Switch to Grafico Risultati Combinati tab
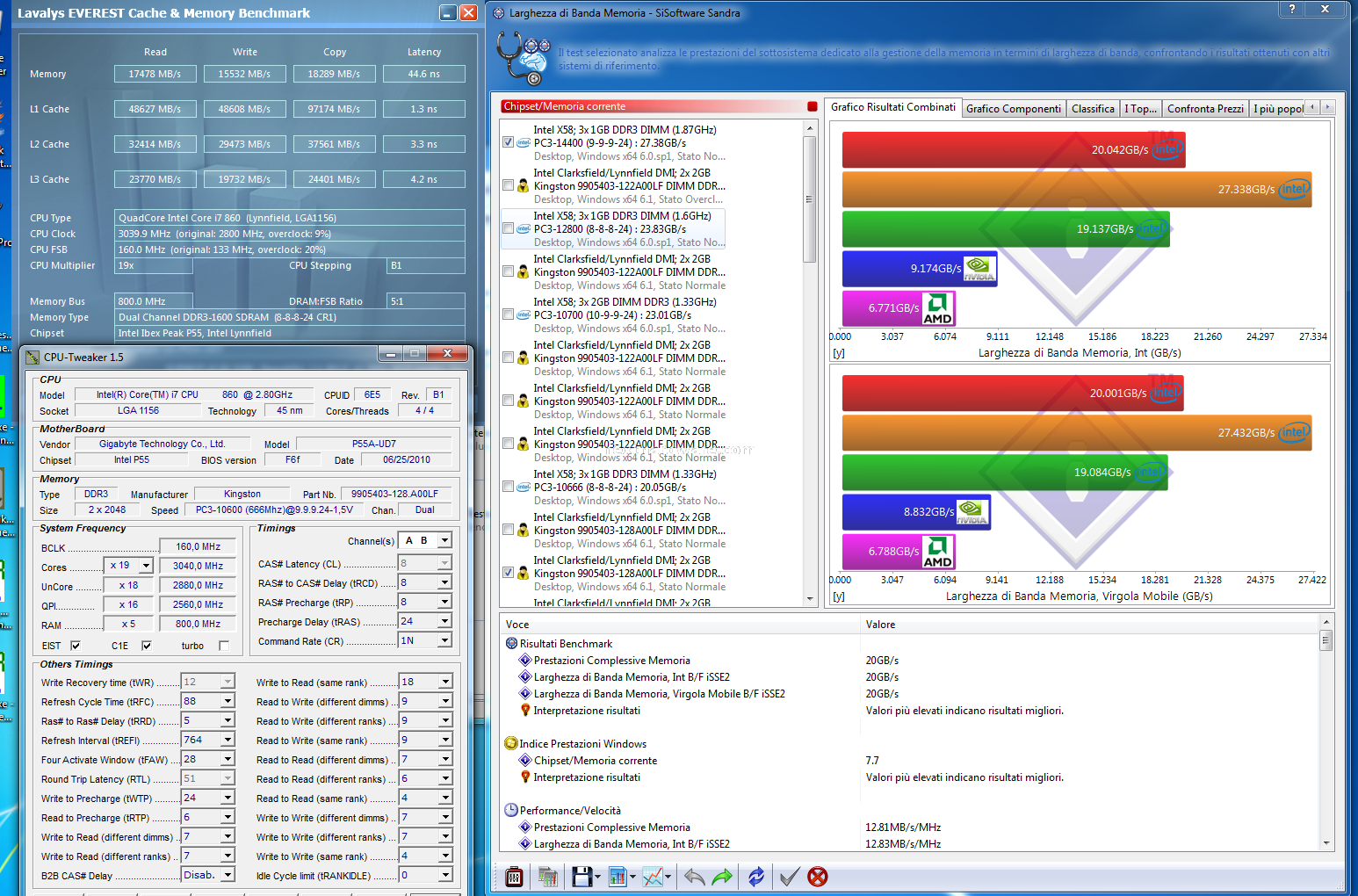Viewport: 1358px width, 896px height. (x=893, y=107)
